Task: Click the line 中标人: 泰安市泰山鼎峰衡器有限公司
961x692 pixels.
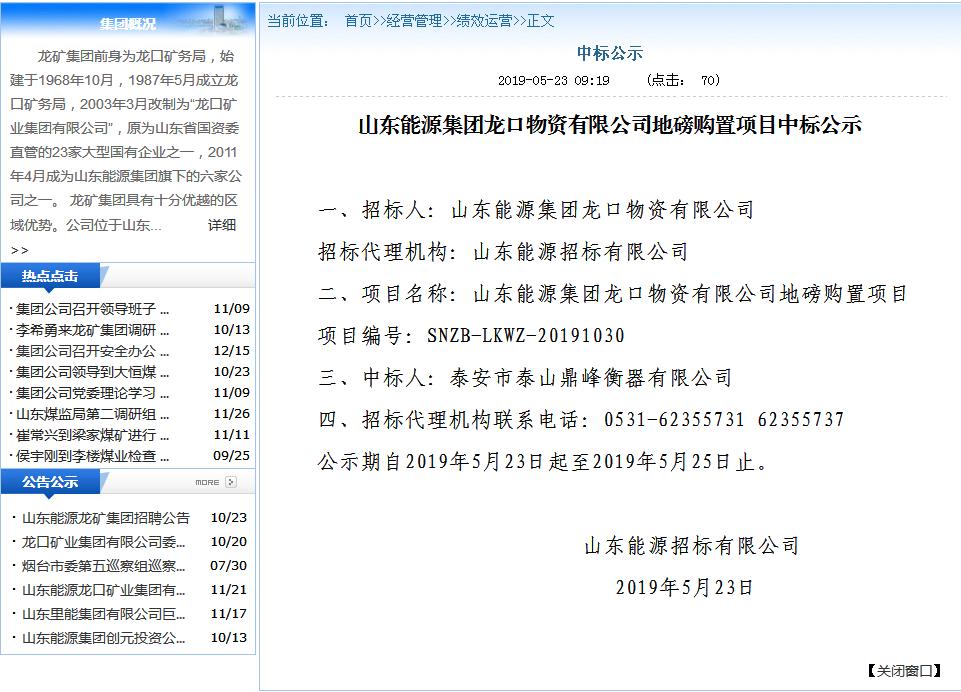Action: (525, 378)
